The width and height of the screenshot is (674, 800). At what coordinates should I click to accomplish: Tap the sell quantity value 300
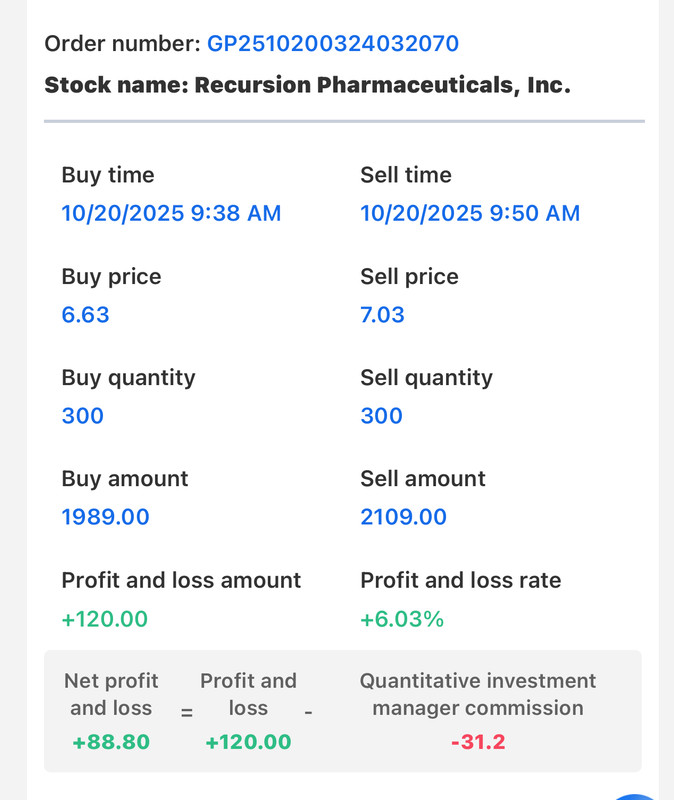coord(381,416)
